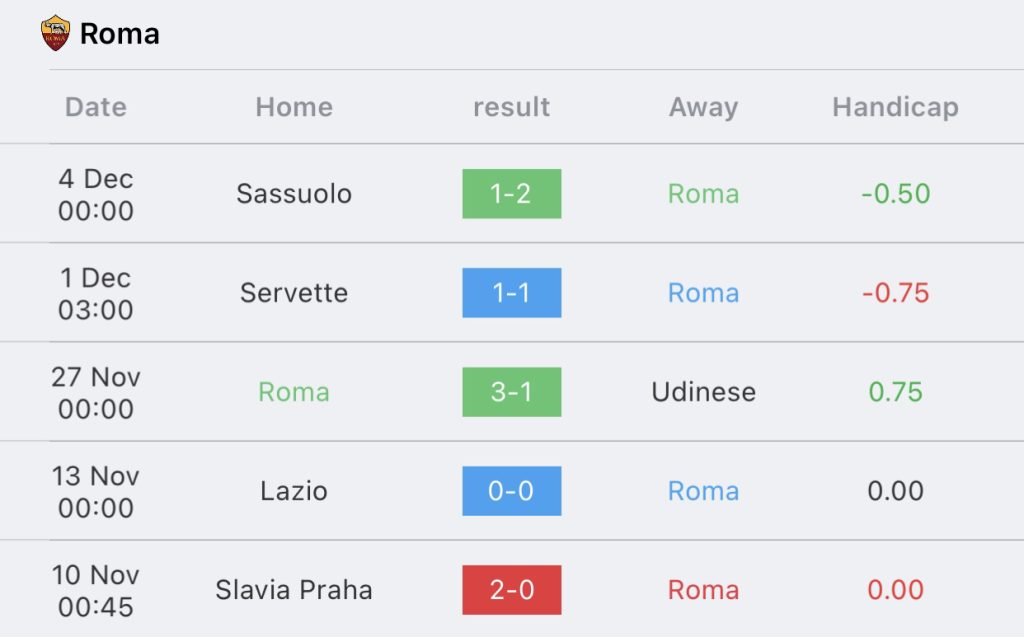This screenshot has width=1024, height=637.
Task: Open Servette team page
Action: (x=294, y=293)
